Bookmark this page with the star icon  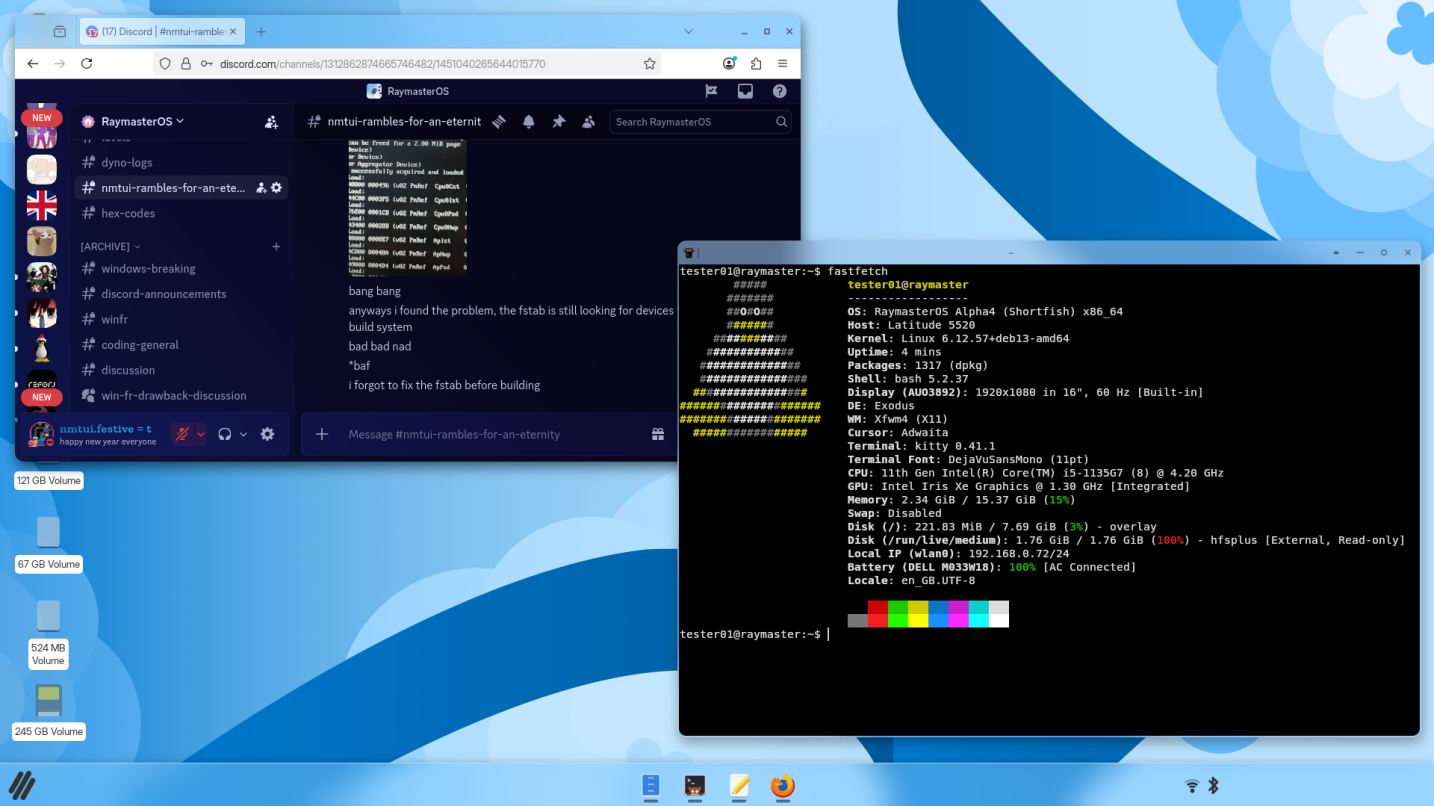pyautogui.click(x=650, y=63)
